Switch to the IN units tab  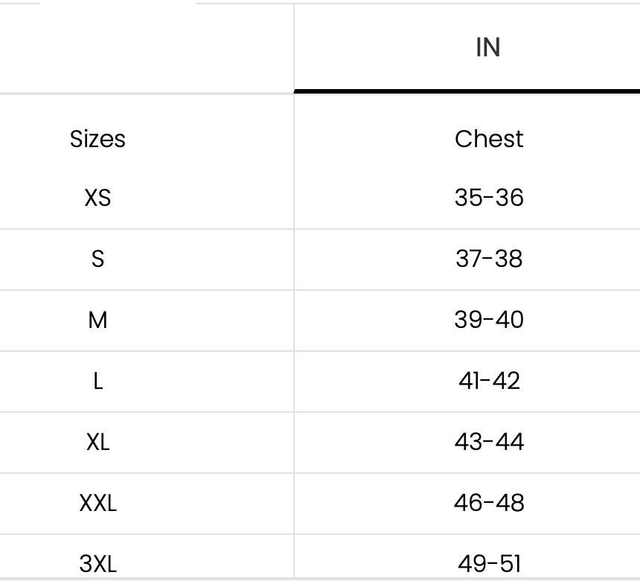(488, 48)
